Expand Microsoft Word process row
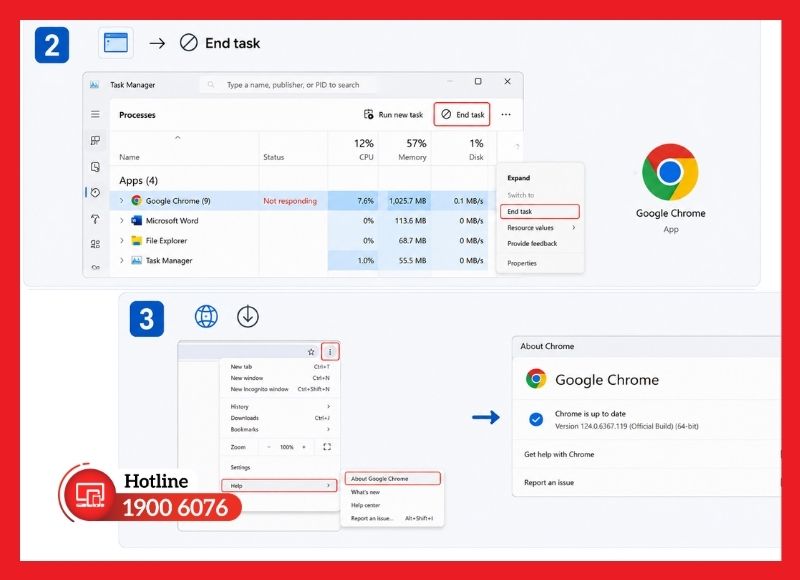800x580 pixels. 121,220
